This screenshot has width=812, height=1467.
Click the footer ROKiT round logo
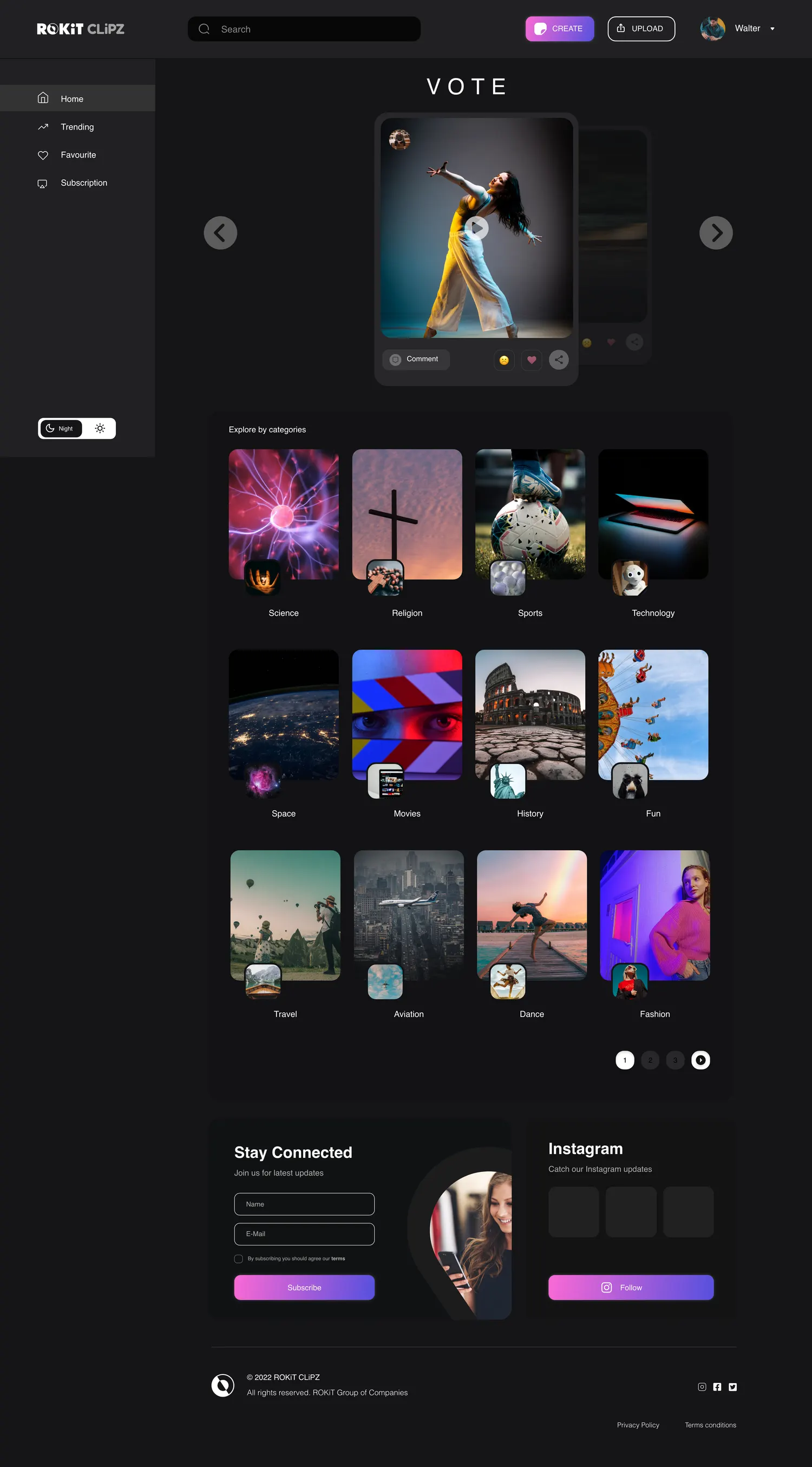[222, 1385]
